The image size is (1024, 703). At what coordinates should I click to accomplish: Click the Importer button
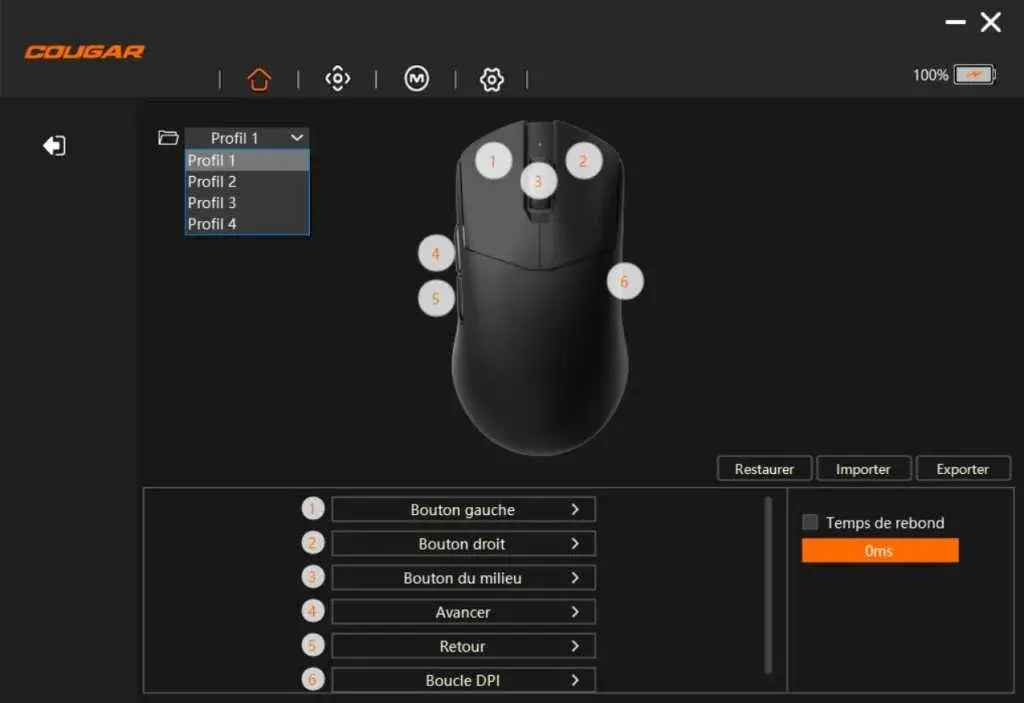tap(863, 468)
